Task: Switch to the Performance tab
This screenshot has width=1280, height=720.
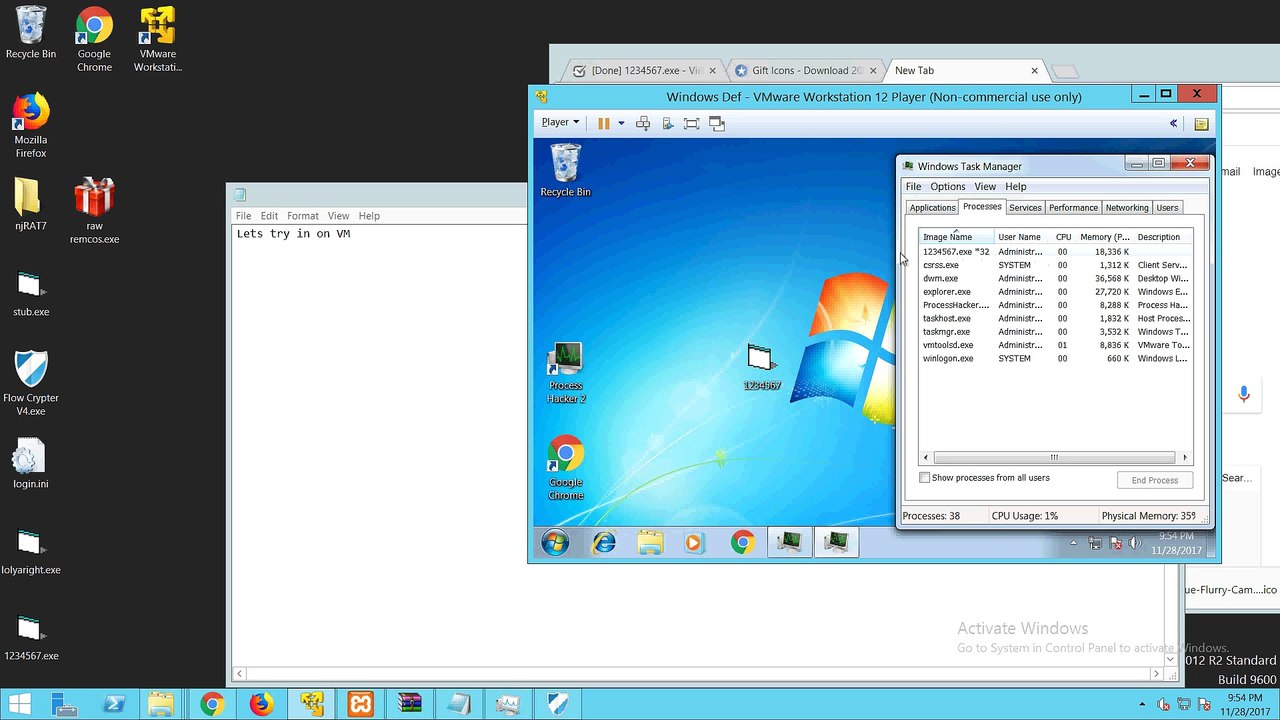Action: tap(1073, 208)
